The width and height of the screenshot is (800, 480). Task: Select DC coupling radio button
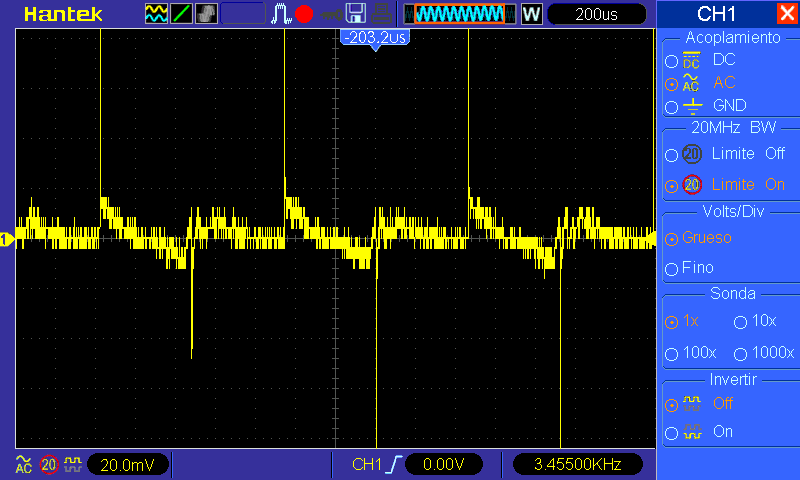pyautogui.click(x=671, y=61)
